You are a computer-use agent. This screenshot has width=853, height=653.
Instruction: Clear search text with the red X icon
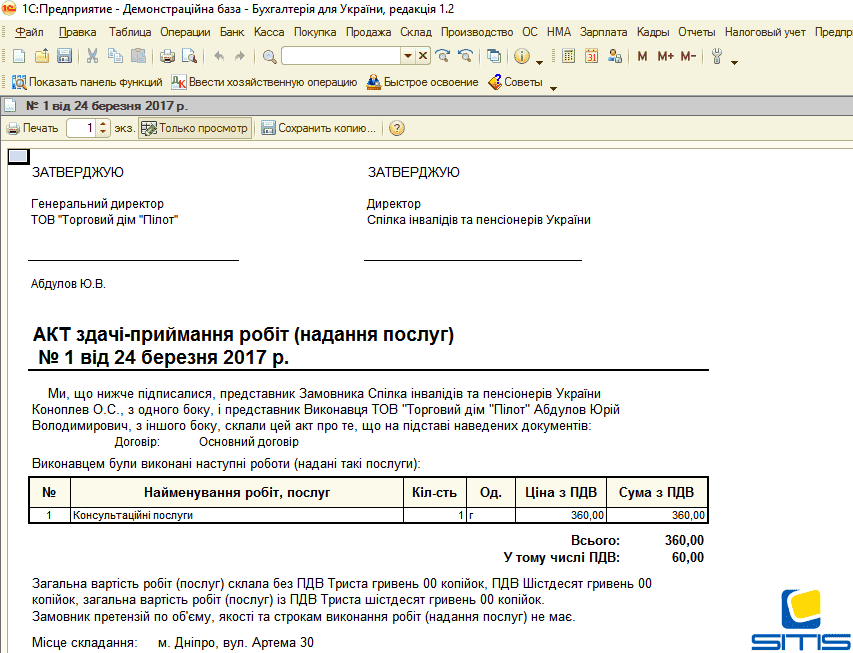tap(423, 56)
